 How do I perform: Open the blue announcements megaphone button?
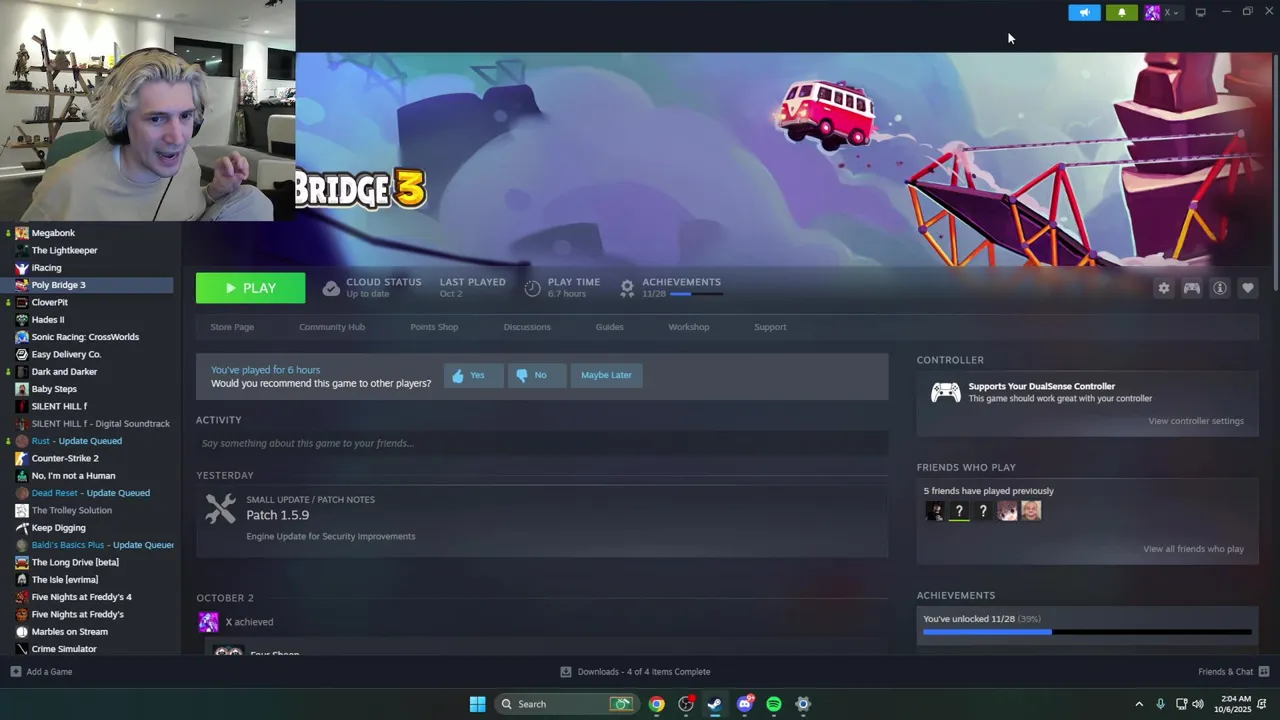click(1084, 12)
